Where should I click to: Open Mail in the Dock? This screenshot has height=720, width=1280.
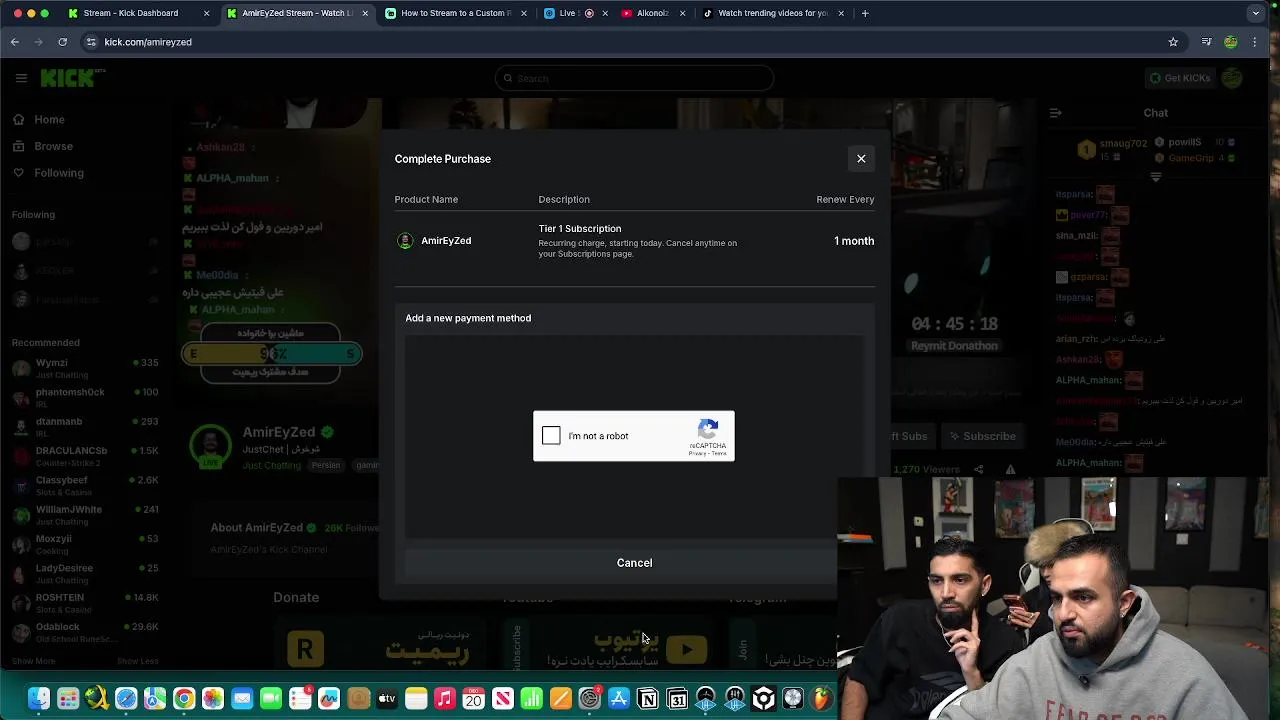242,699
